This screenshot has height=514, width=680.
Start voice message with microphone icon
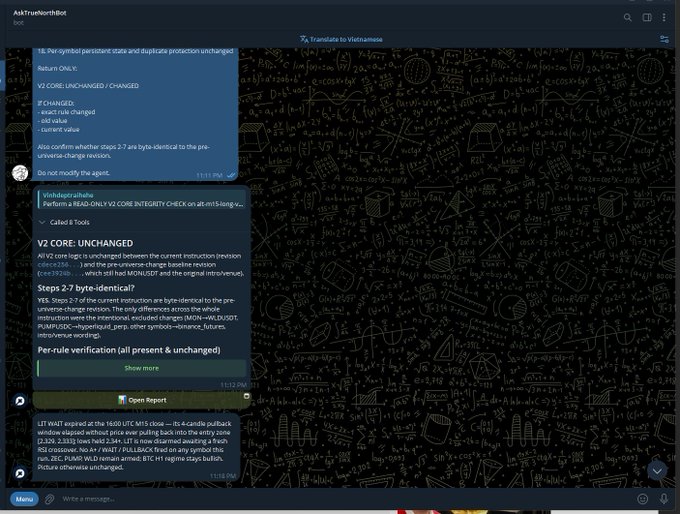click(664, 499)
